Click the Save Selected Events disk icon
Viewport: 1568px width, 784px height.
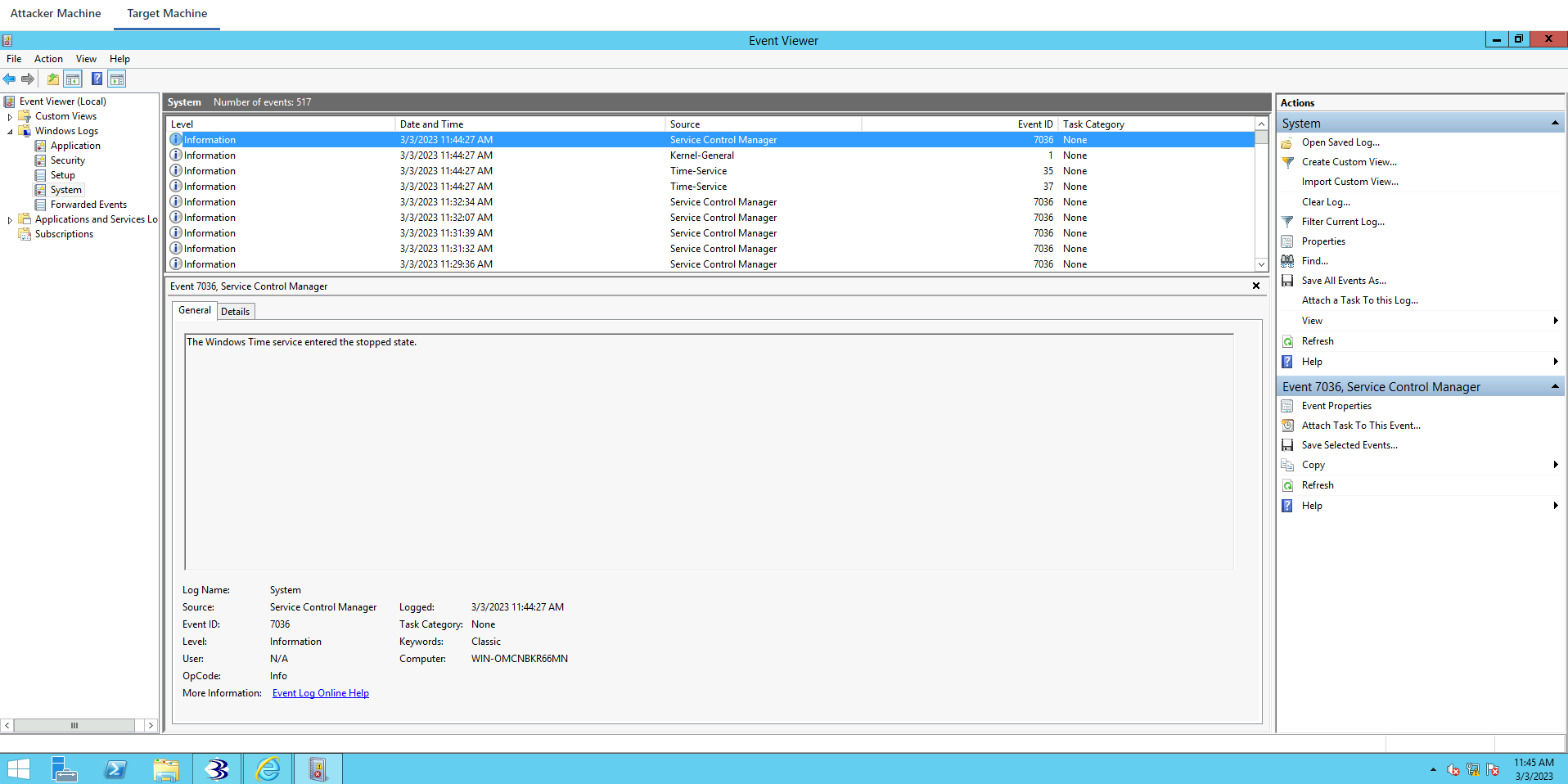coord(1287,445)
